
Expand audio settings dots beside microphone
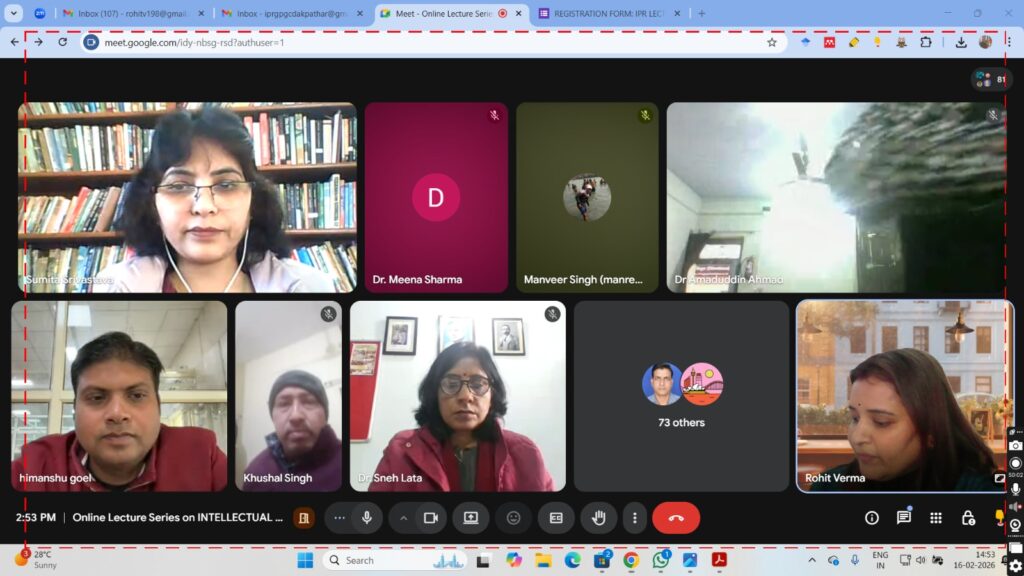tap(339, 518)
